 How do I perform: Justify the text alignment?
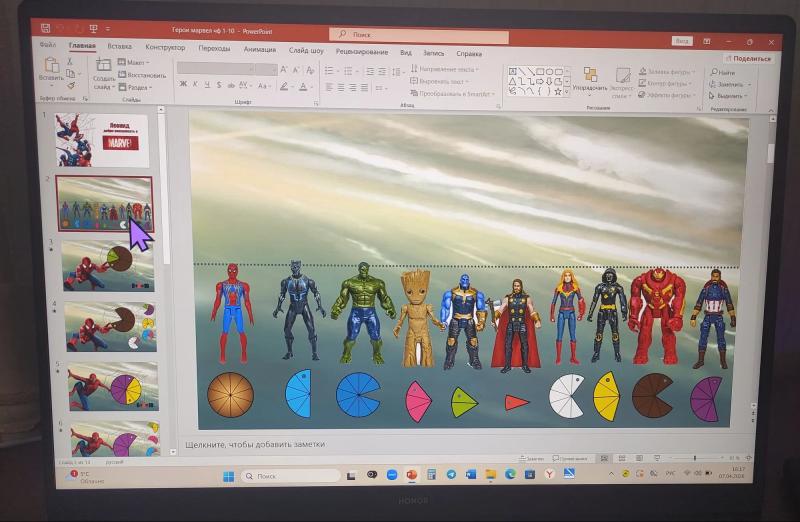364,88
